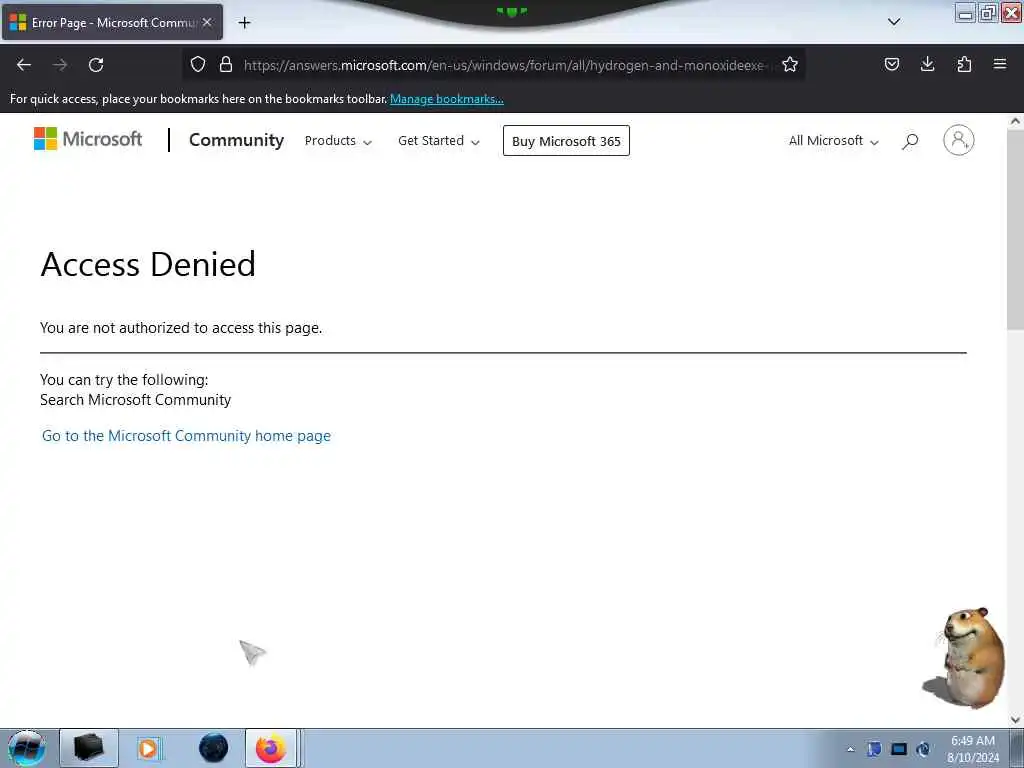Open a new tab with plus button
1024x768 pixels.
pyautogui.click(x=244, y=23)
